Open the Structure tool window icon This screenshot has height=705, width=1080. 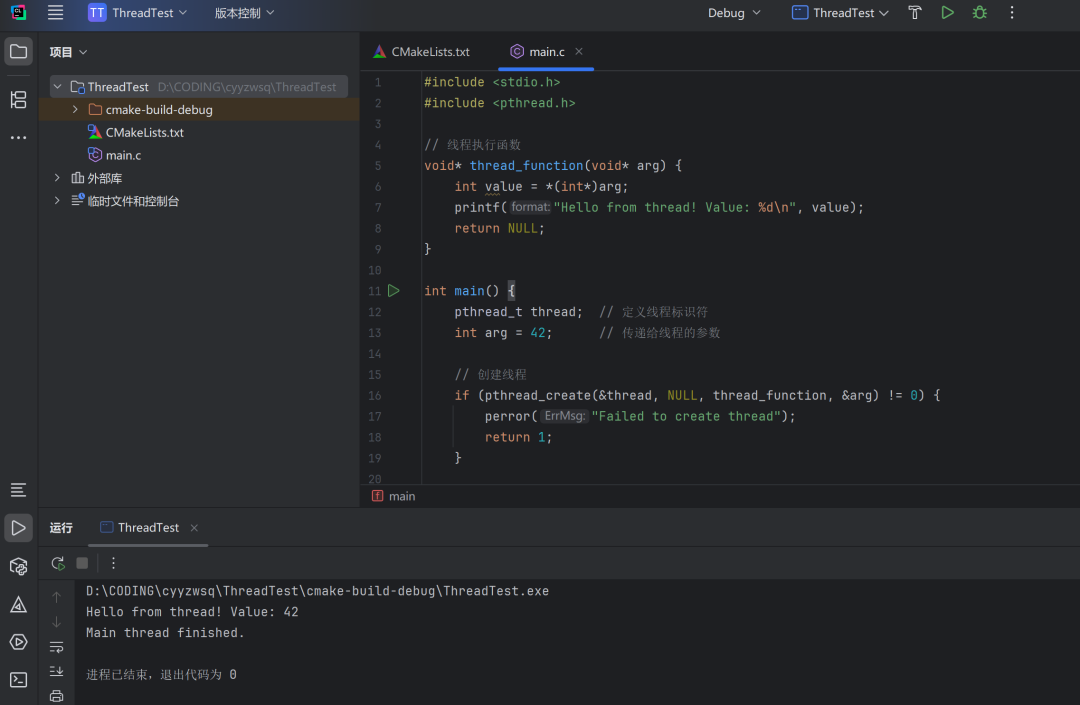[18, 99]
